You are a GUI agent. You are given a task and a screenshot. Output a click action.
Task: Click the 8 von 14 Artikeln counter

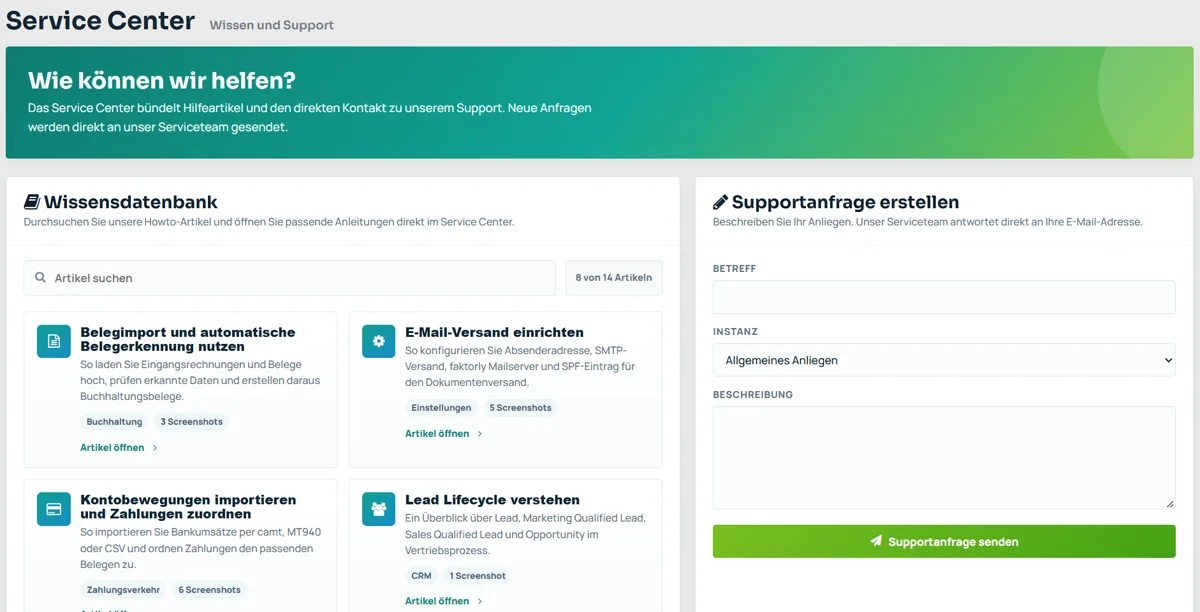pos(614,278)
